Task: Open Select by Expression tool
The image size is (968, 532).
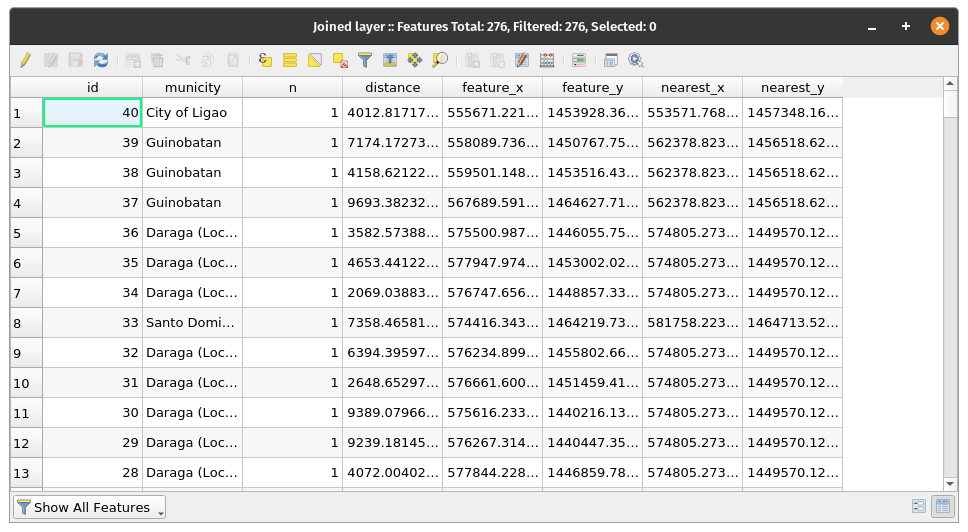Action: point(265,60)
